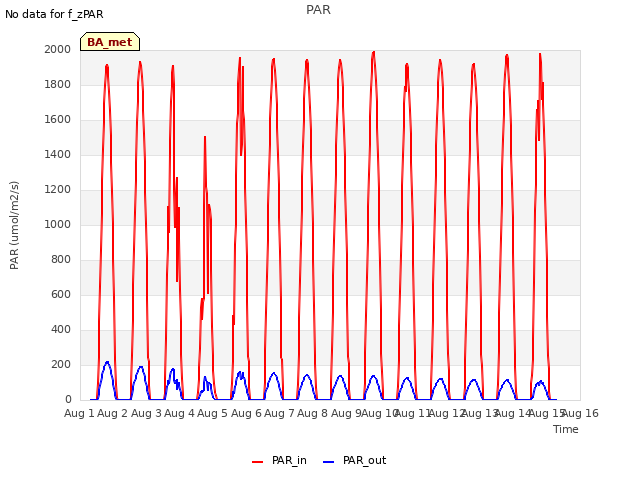Viewport: 640px width, 480px height.
Task: Click the blue PAR_out legend swatch
Action: [x=329, y=462]
